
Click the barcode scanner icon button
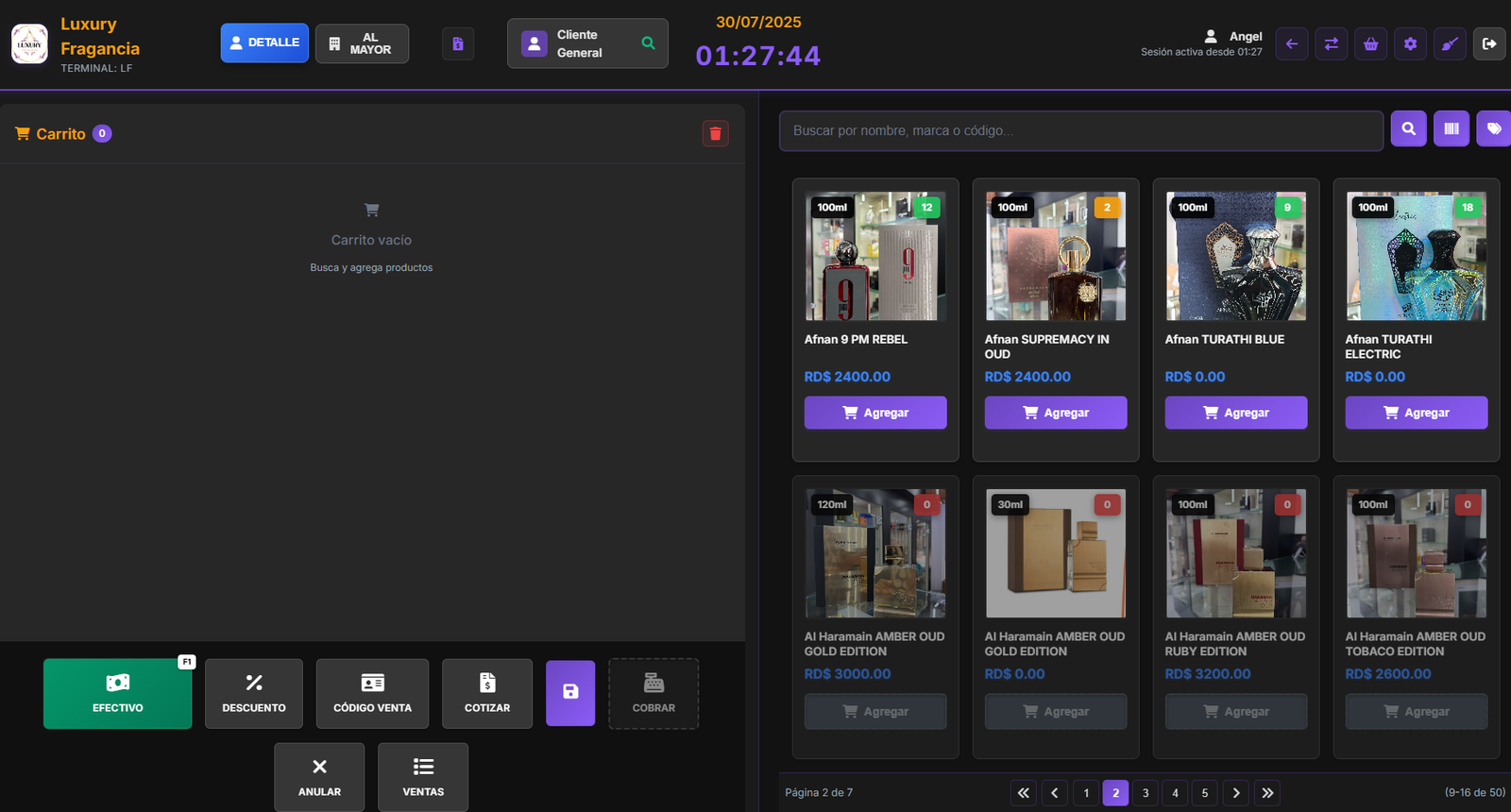pyautogui.click(x=1452, y=129)
